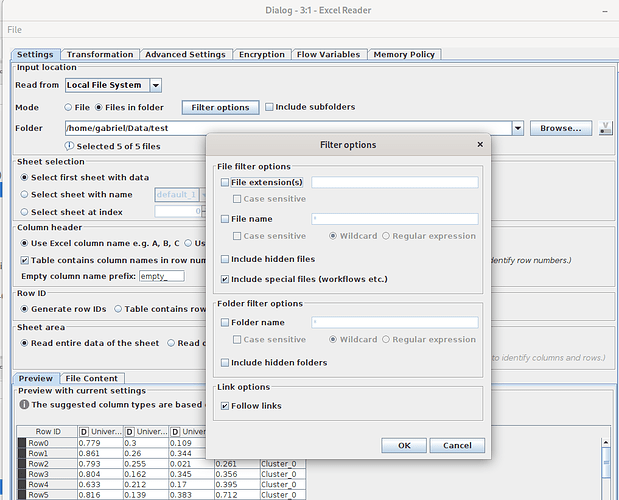619x500 pixels.
Task: Click Empty column name prefix field
Action: click(x=161, y=276)
